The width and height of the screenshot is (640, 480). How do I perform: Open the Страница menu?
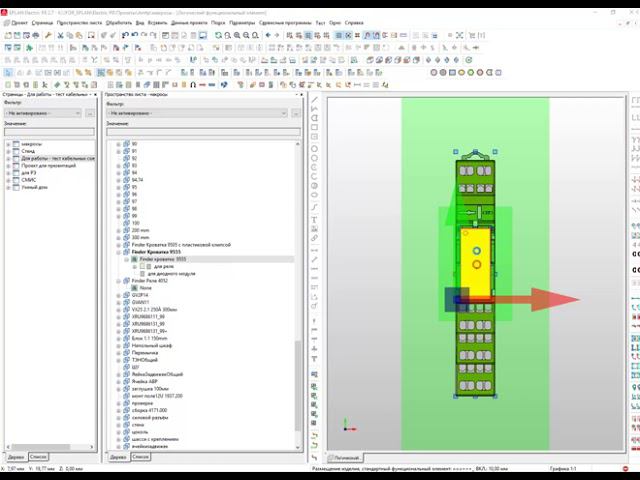[x=42, y=23]
